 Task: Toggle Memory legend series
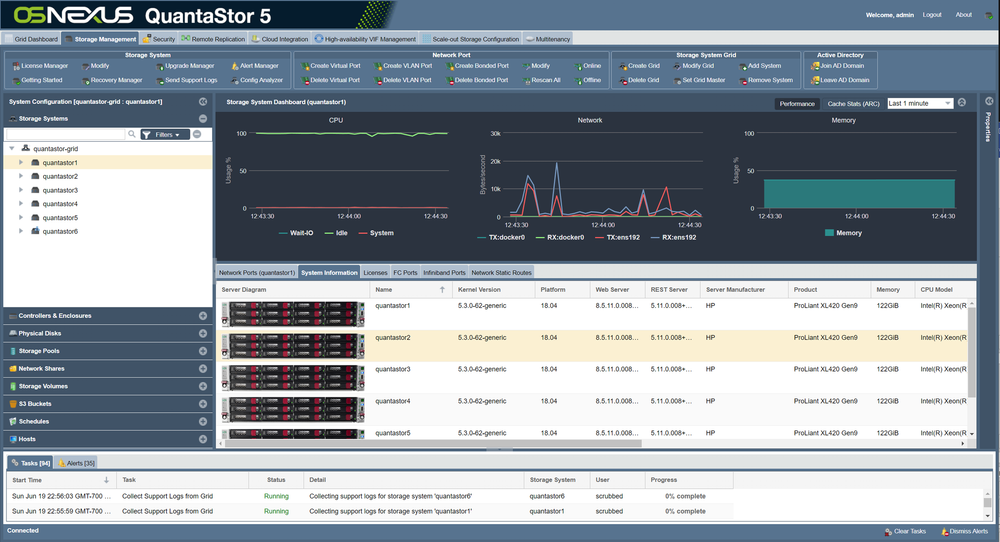pos(843,233)
